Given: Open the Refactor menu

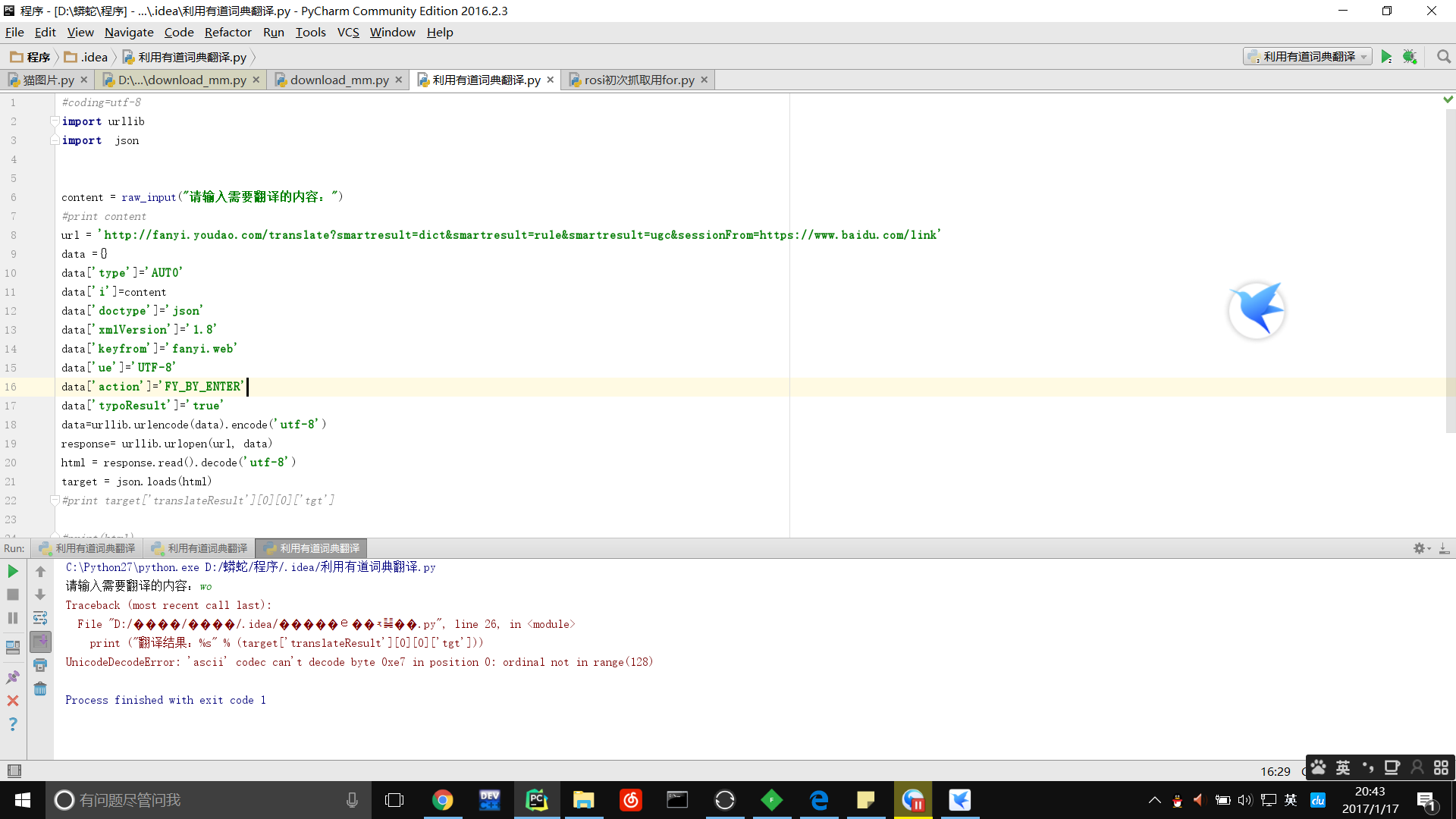Looking at the screenshot, I should (x=227, y=32).
